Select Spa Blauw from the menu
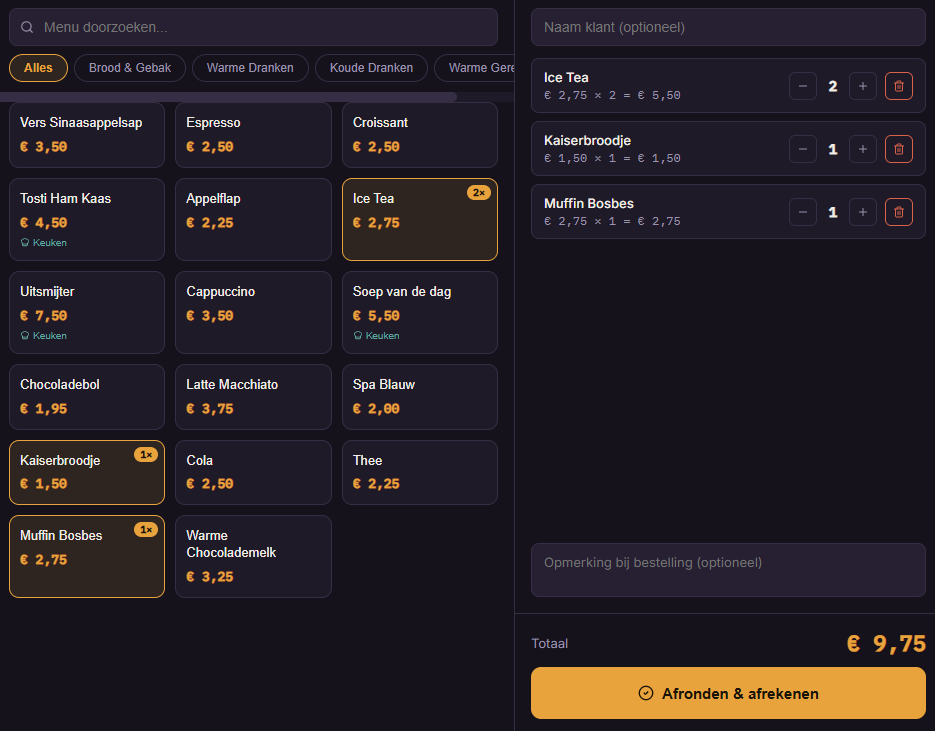The width and height of the screenshot is (935, 731). tap(420, 397)
